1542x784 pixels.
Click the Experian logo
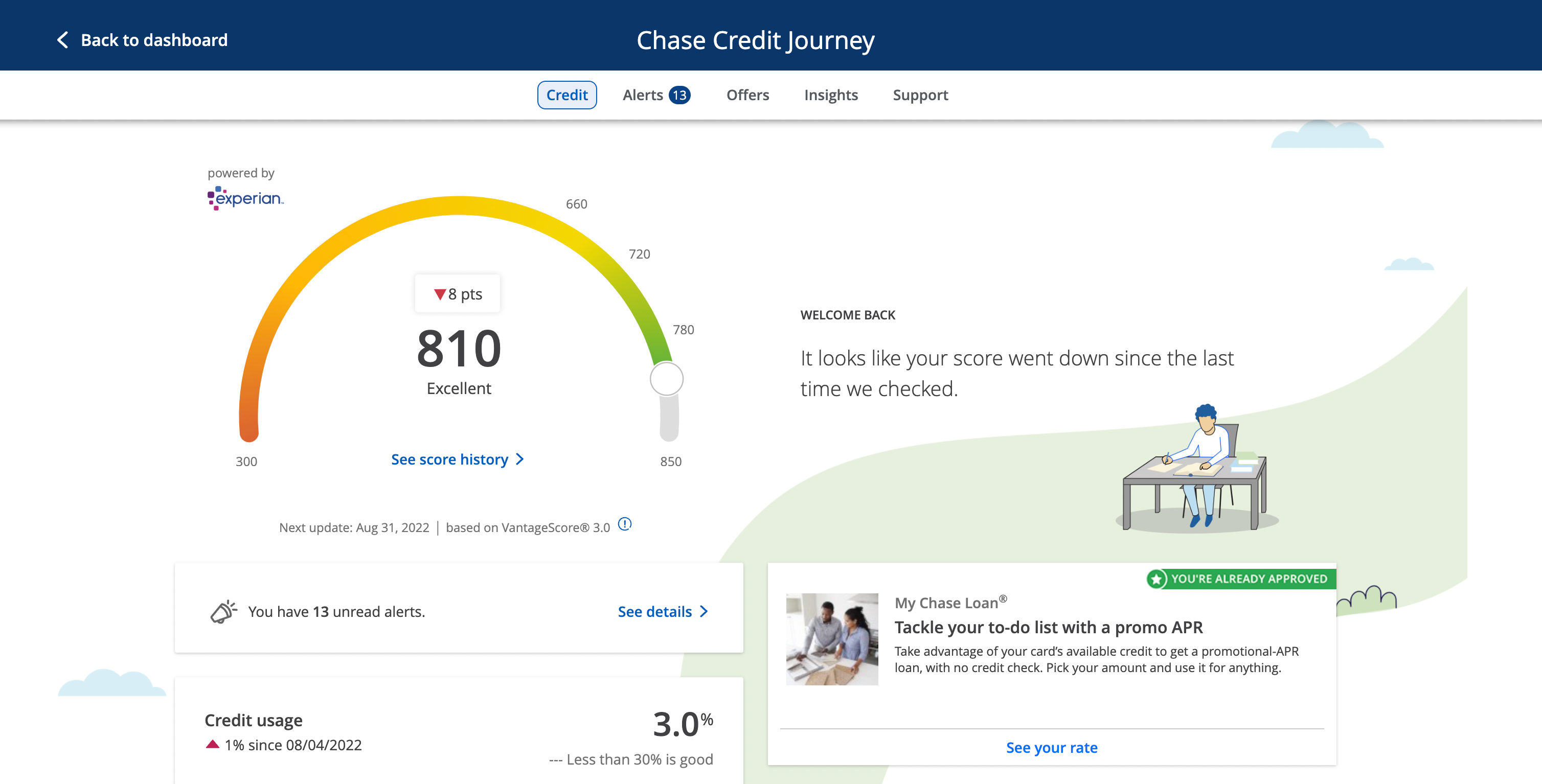245,198
